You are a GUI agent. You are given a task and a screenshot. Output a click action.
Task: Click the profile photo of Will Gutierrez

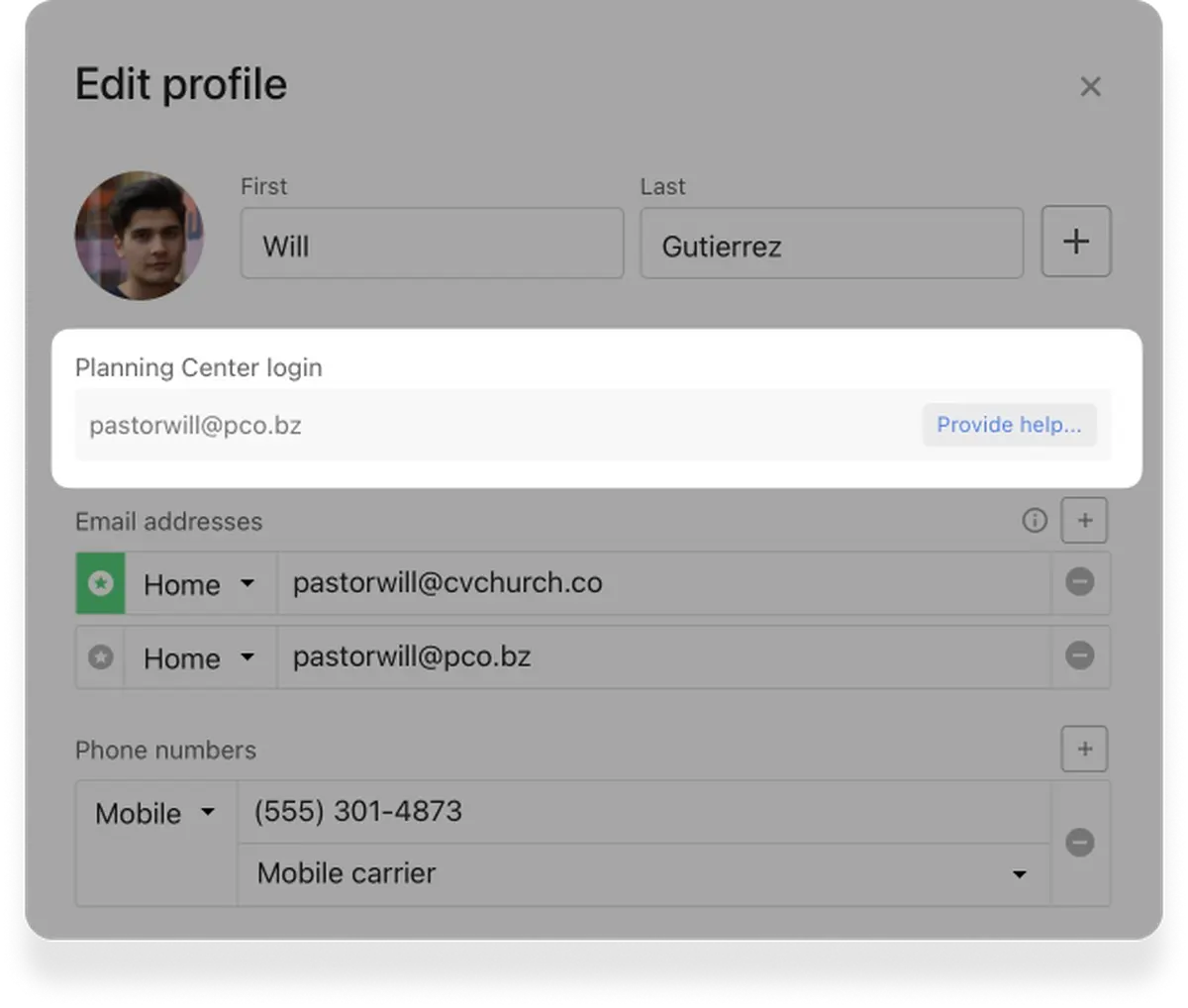tap(140, 236)
